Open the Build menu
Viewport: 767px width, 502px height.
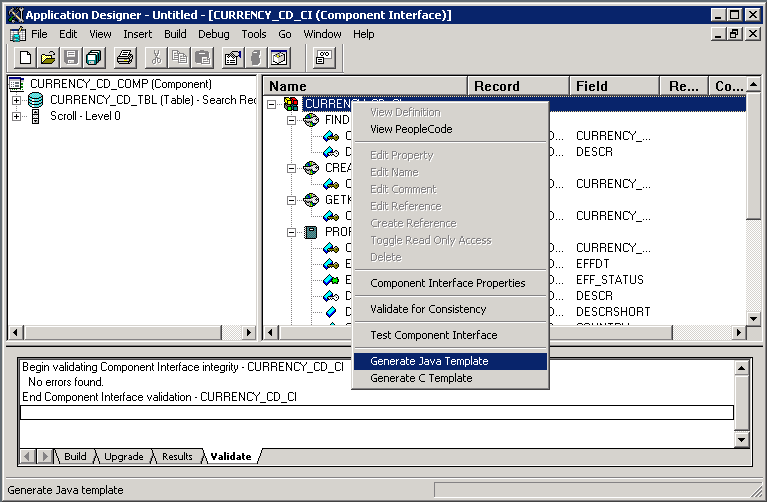pos(175,34)
